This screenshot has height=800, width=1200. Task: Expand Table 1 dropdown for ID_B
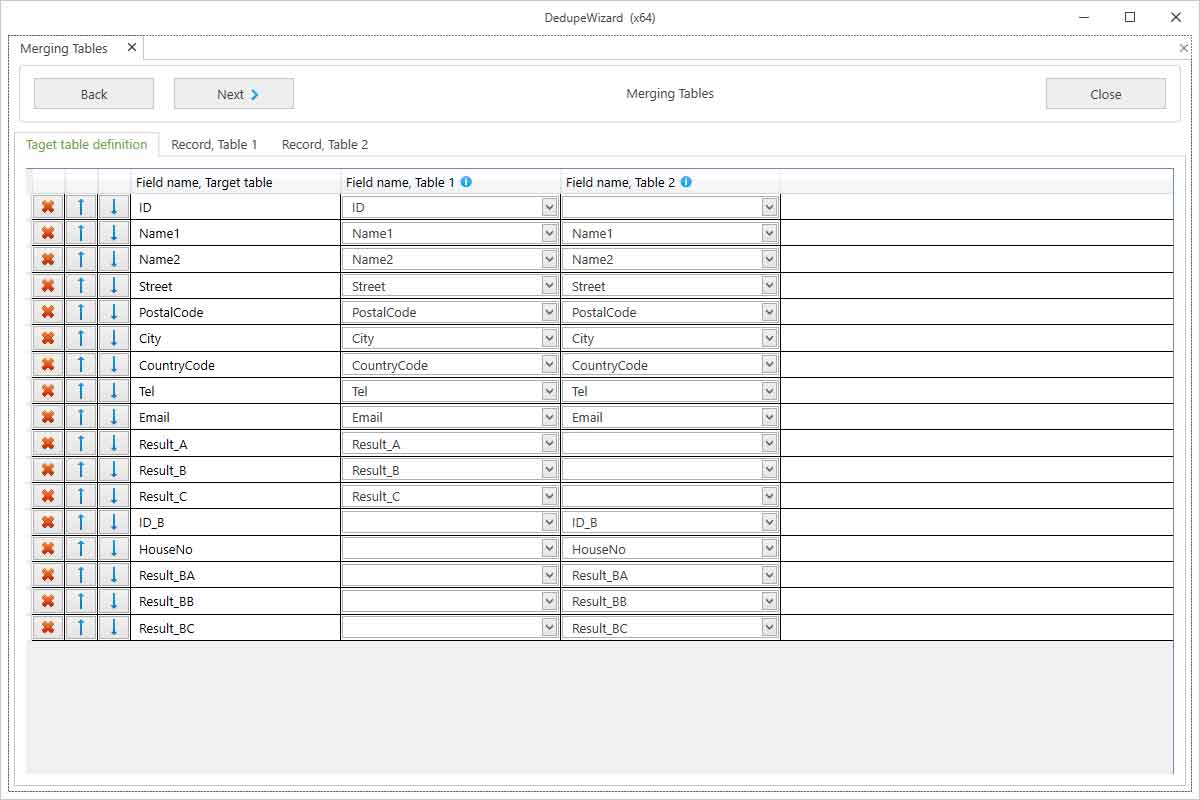click(548, 522)
